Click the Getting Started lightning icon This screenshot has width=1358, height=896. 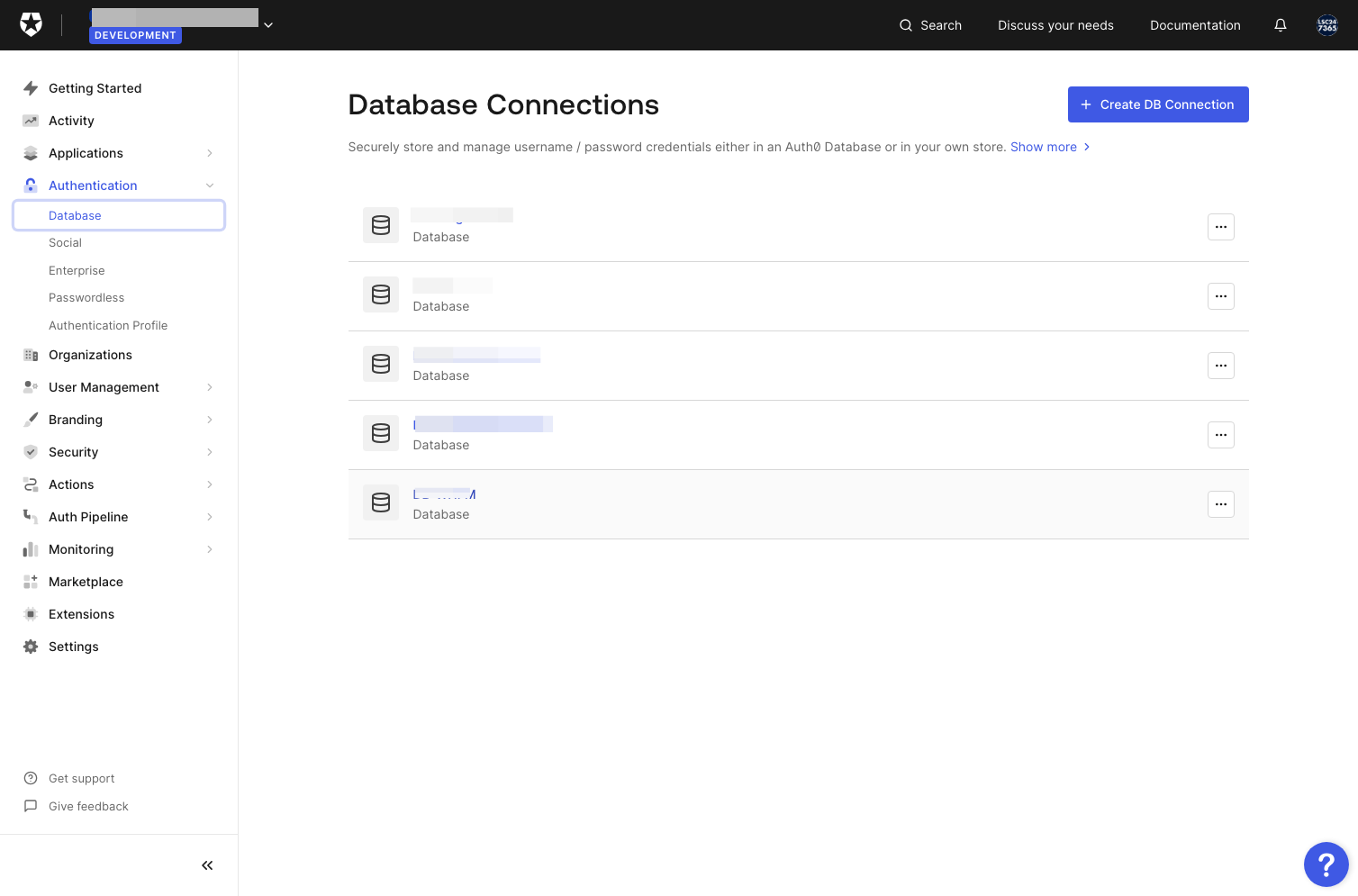point(31,88)
